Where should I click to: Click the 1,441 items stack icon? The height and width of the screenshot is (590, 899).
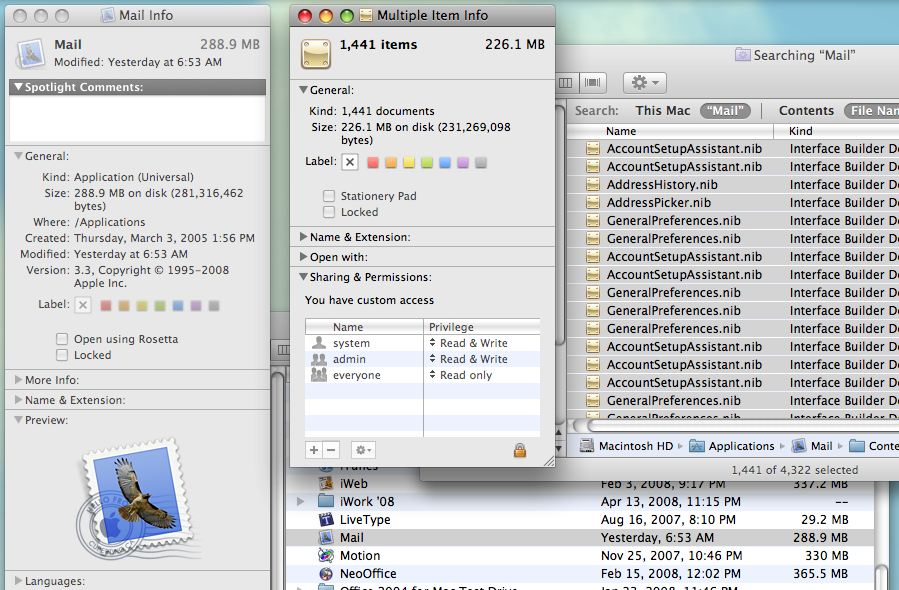316,53
